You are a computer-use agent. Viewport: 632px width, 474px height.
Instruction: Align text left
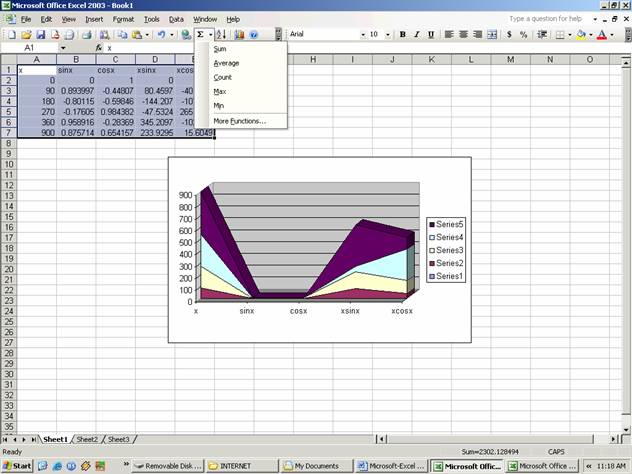449,35
